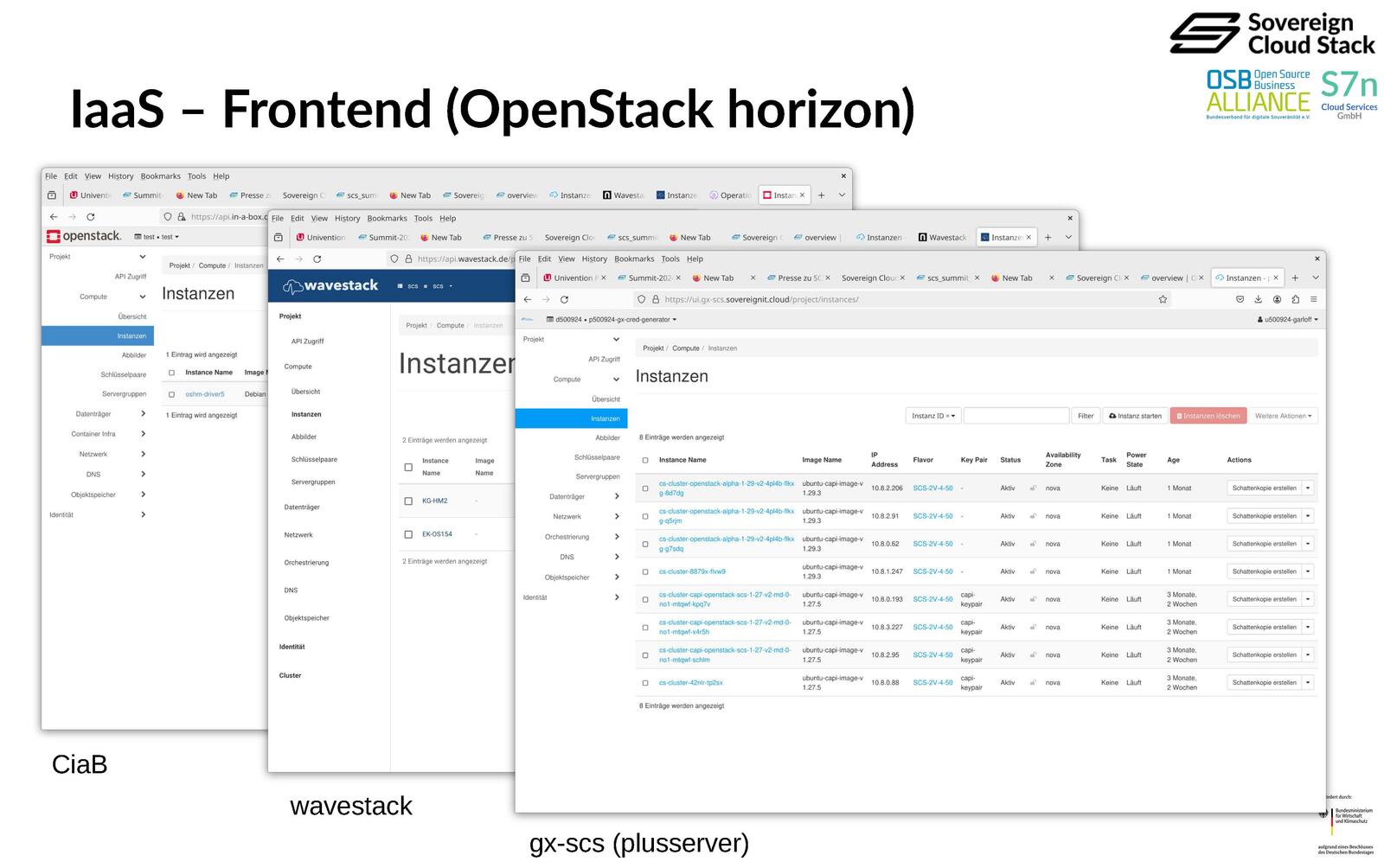Reload the page in the wavestack window
Image resolution: width=1384 pixels, height=868 pixels.
(317, 258)
